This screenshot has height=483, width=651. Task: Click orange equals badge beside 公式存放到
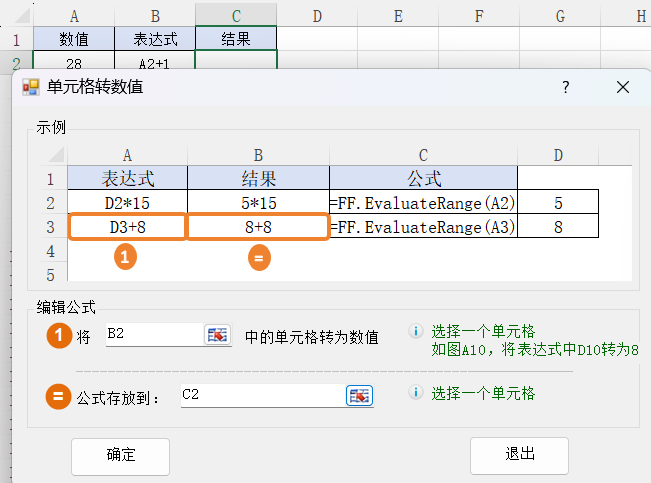pyautogui.click(x=59, y=396)
